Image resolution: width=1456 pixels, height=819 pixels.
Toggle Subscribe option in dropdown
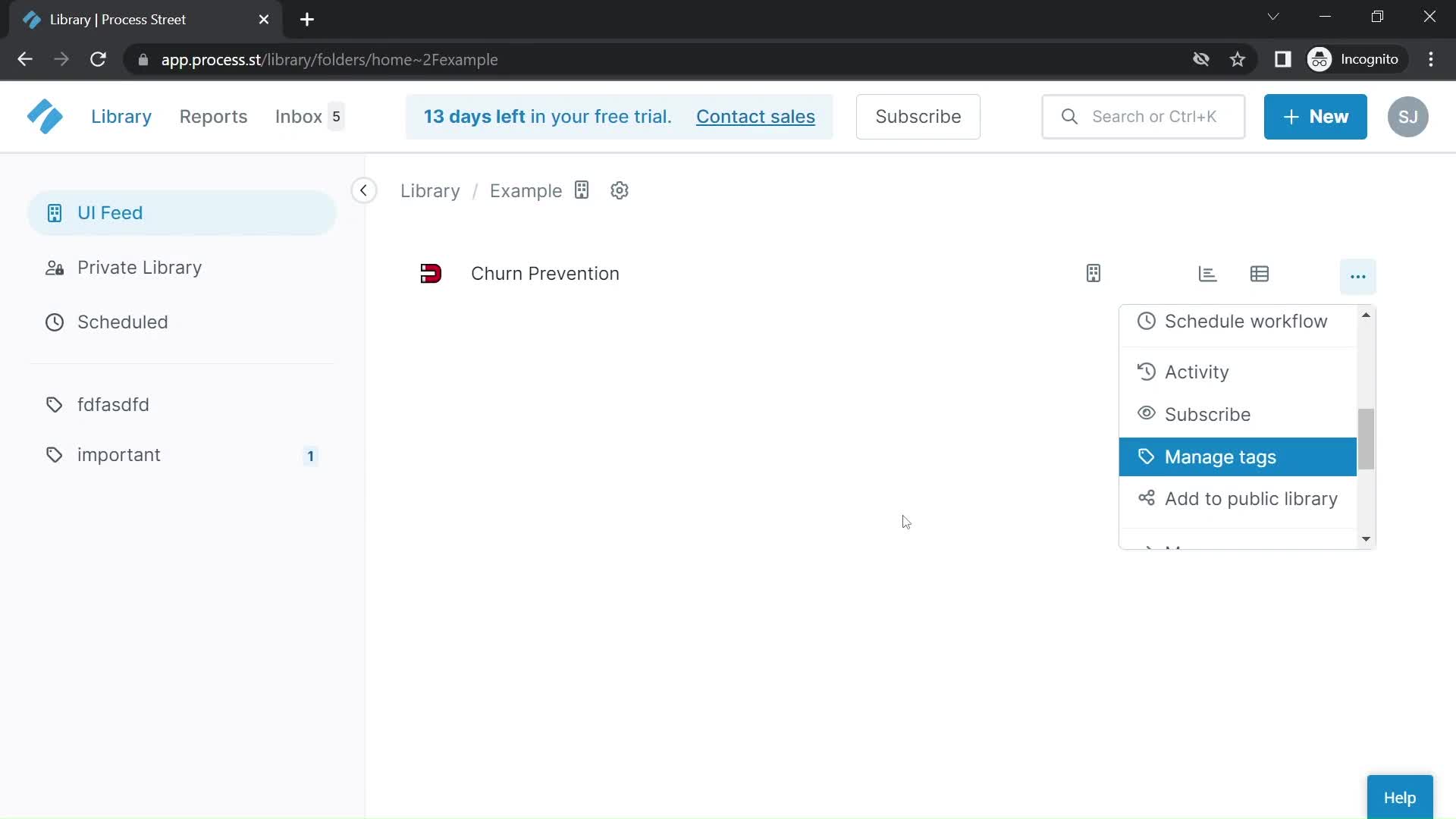pyautogui.click(x=1207, y=414)
